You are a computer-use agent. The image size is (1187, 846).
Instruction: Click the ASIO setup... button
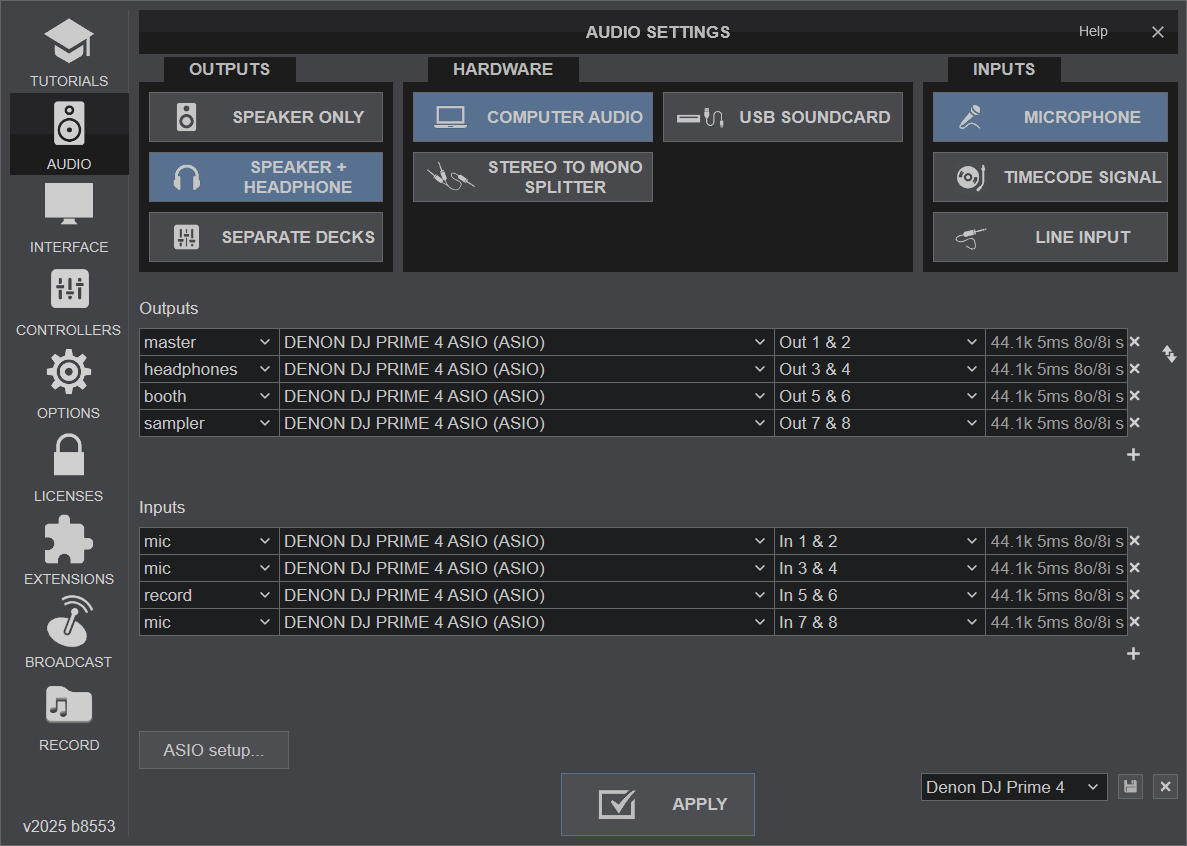(213, 750)
